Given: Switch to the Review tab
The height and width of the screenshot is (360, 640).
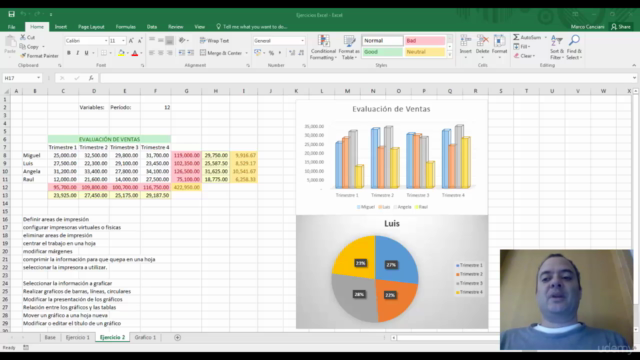Looking at the screenshot, I should tap(176, 27).
